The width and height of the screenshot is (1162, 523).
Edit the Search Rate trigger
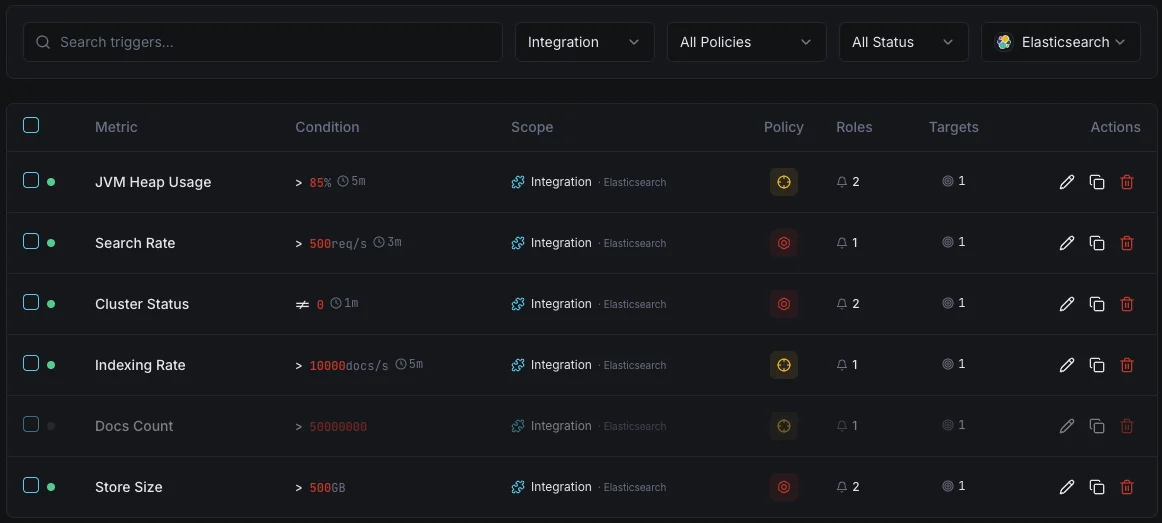click(1066, 243)
